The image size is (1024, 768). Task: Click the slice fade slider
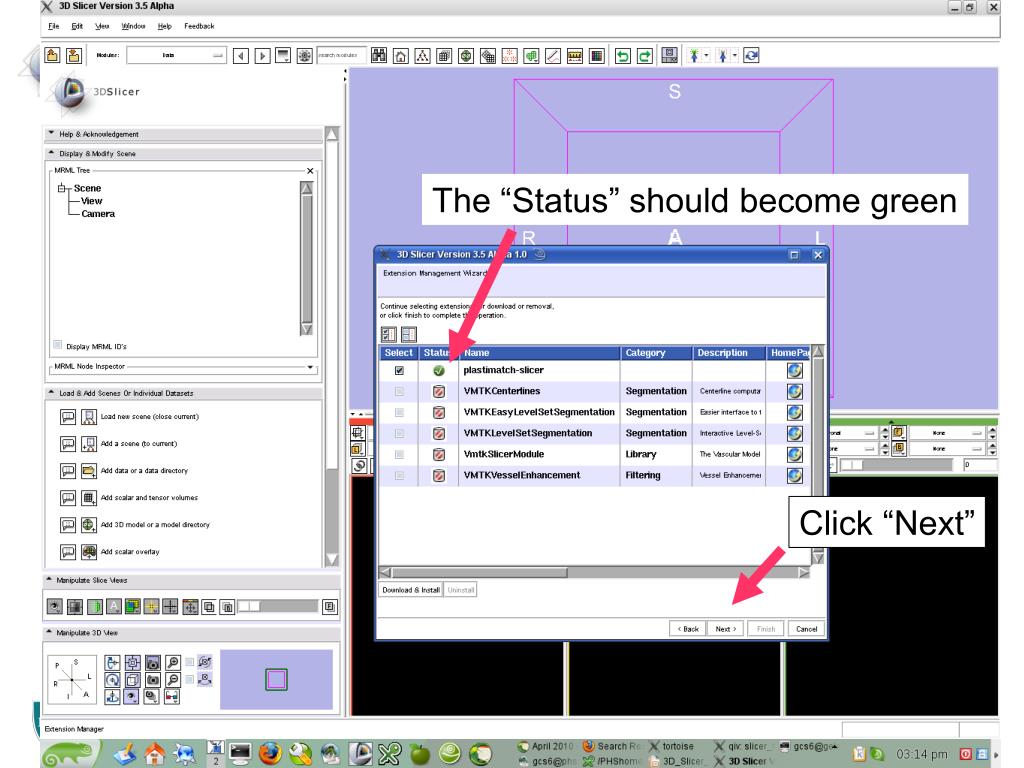[x=278, y=607]
